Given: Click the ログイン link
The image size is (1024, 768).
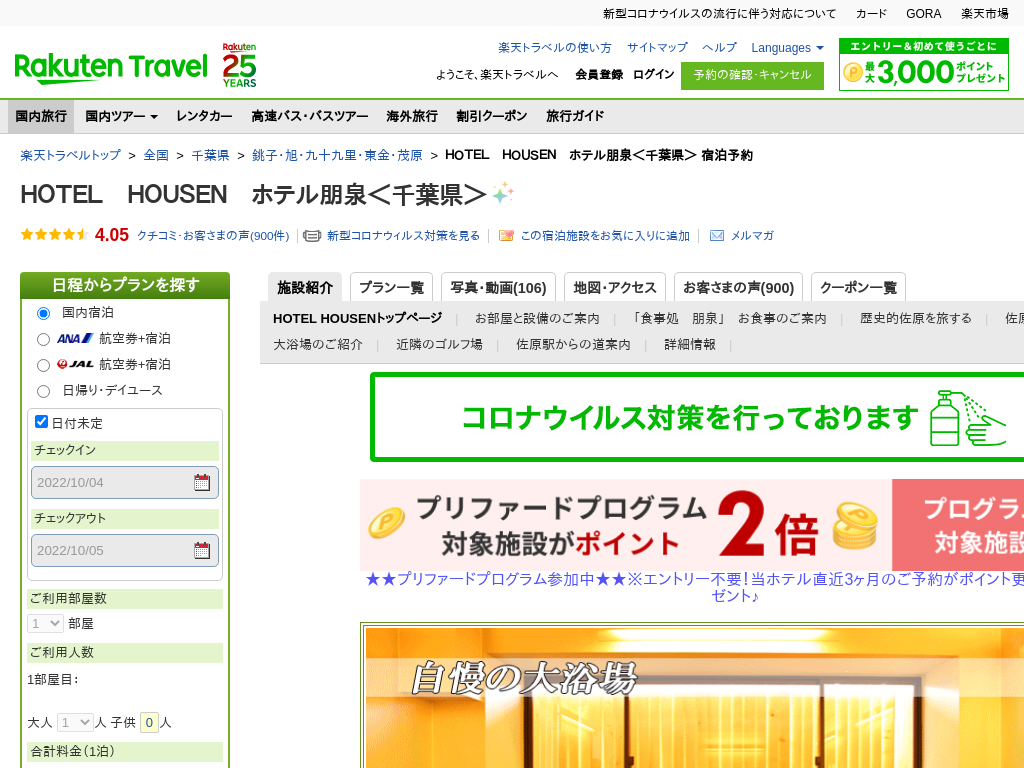Looking at the screenshot, I should tap(653, 74).
